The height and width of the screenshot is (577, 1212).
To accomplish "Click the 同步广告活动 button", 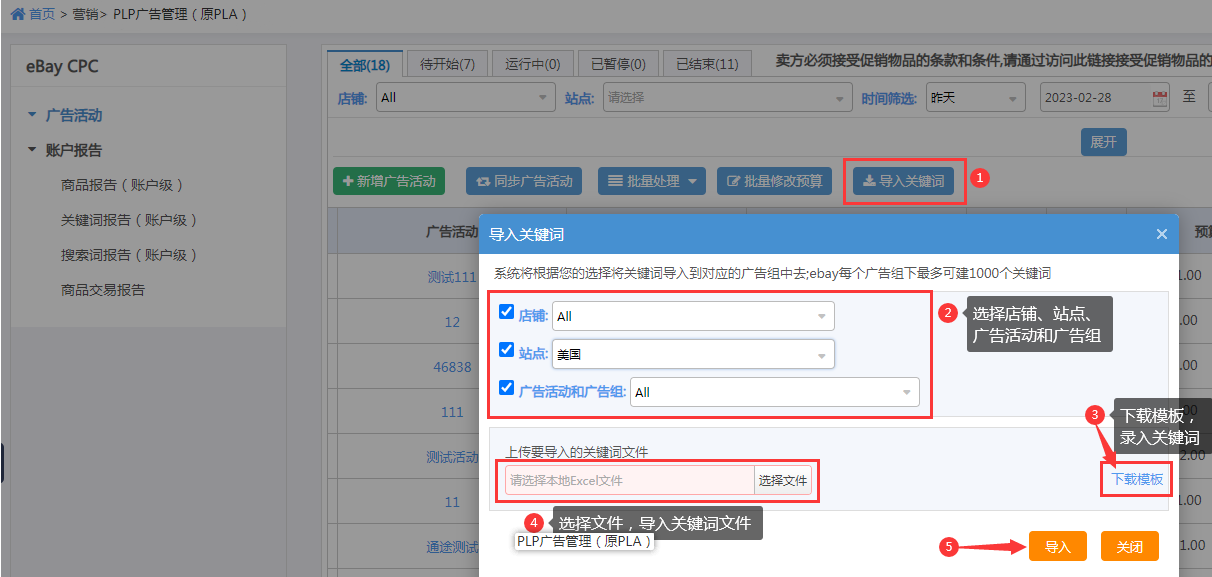I will [x=524, y=181].
